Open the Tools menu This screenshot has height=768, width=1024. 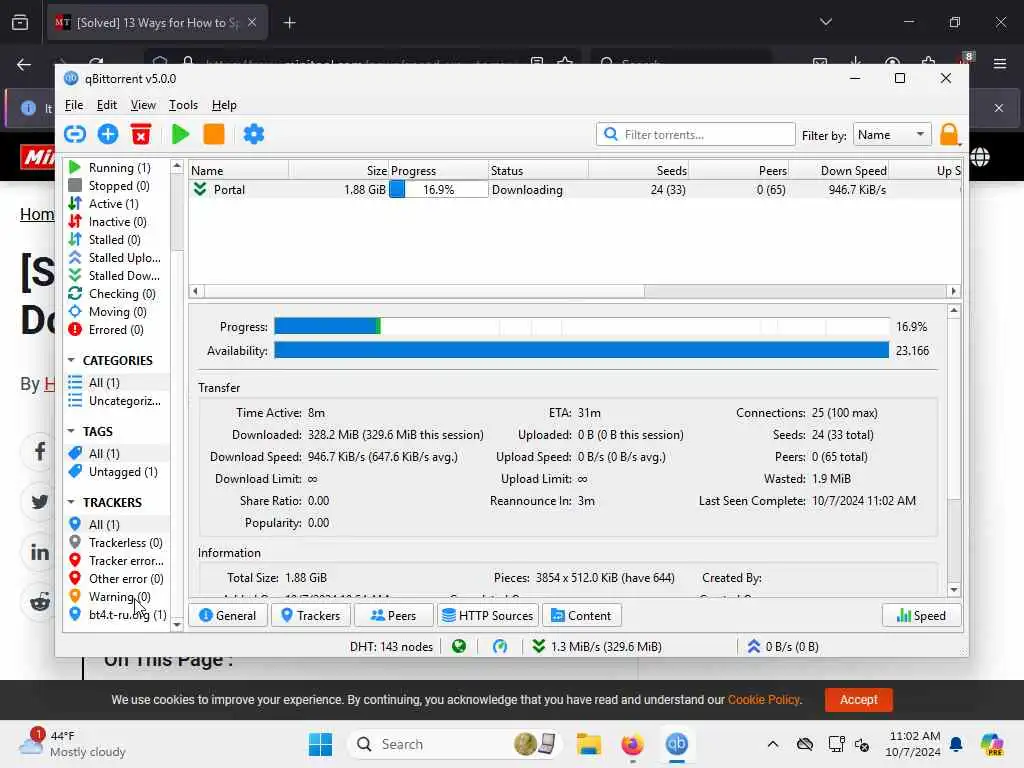pos(183,105)
